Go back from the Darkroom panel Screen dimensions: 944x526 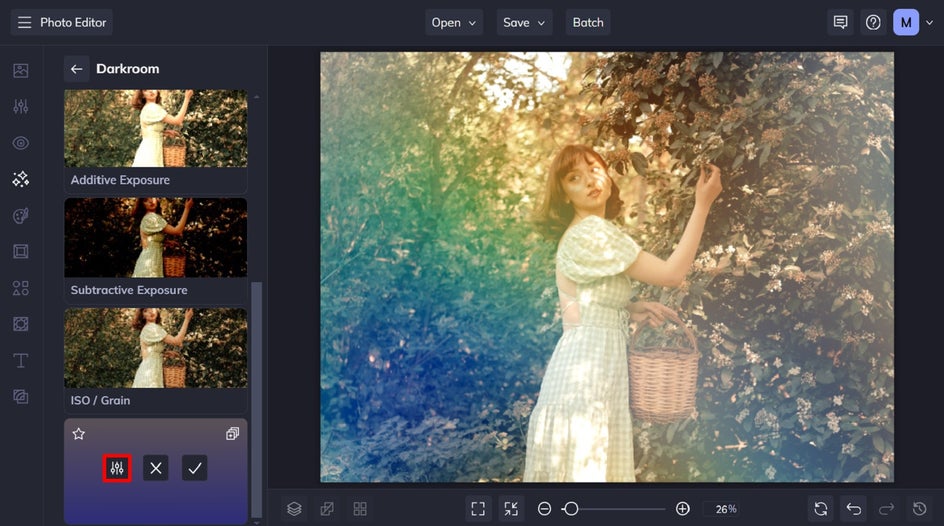pos(76,69)
